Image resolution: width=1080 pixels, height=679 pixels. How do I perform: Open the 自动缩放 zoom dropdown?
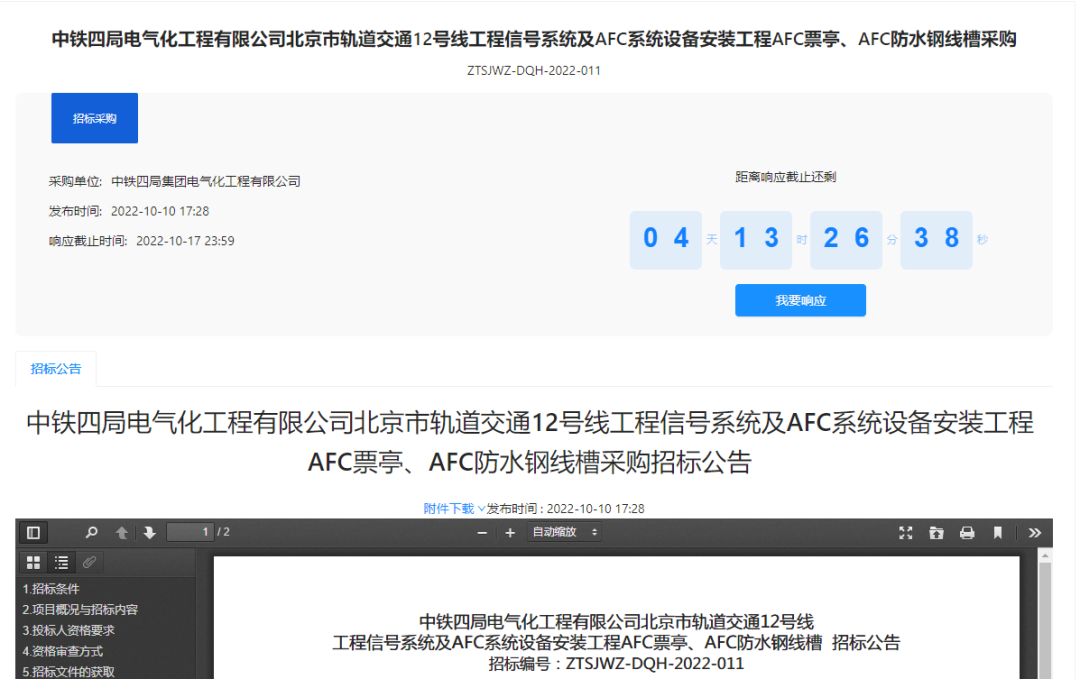click(564, 532)
